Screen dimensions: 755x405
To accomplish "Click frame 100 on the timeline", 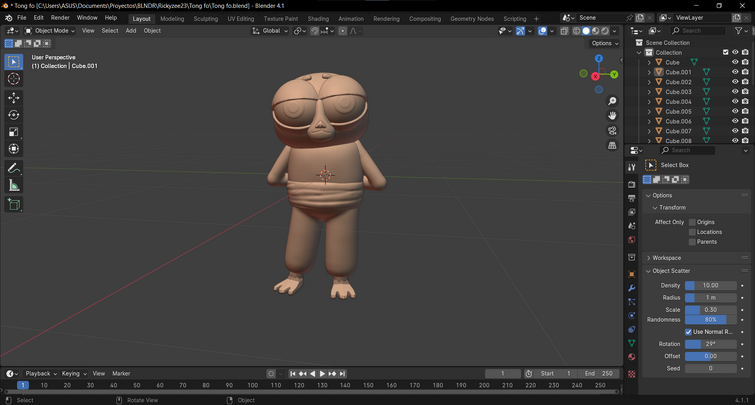I will [x=252, y=385].
